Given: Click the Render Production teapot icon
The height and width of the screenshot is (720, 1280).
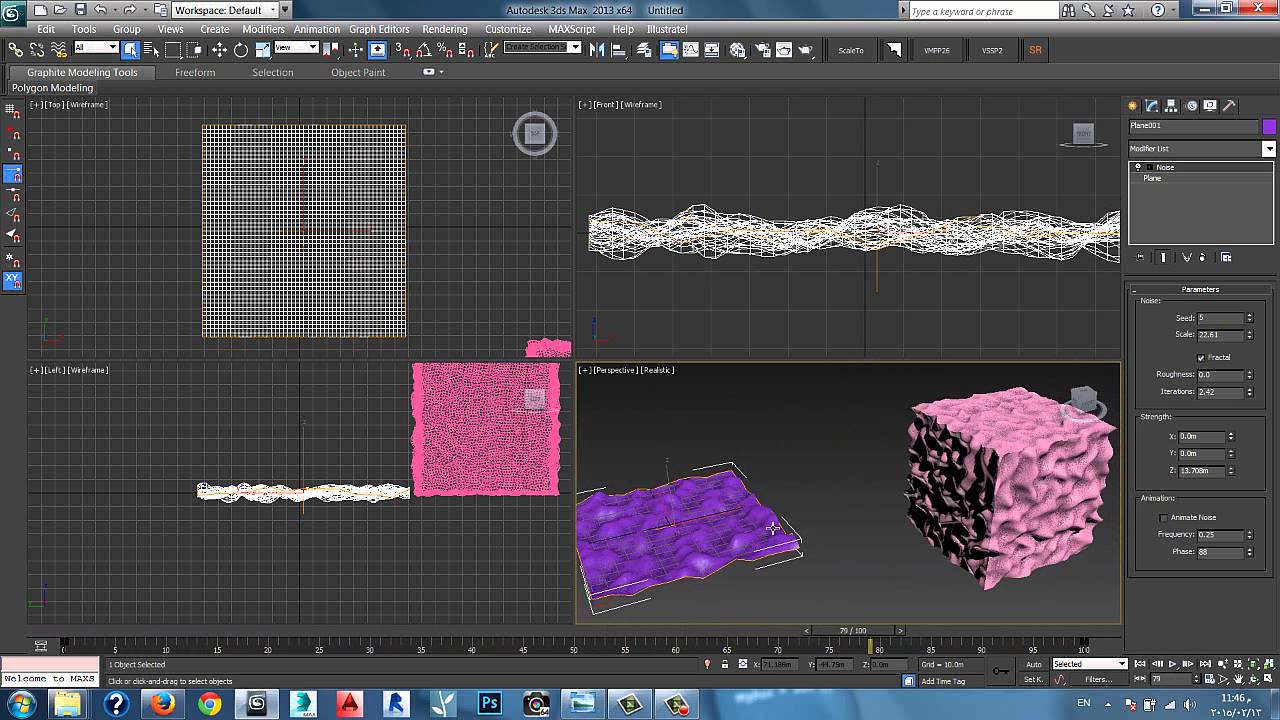Looking at the screenshot, I should click(806, 49).
